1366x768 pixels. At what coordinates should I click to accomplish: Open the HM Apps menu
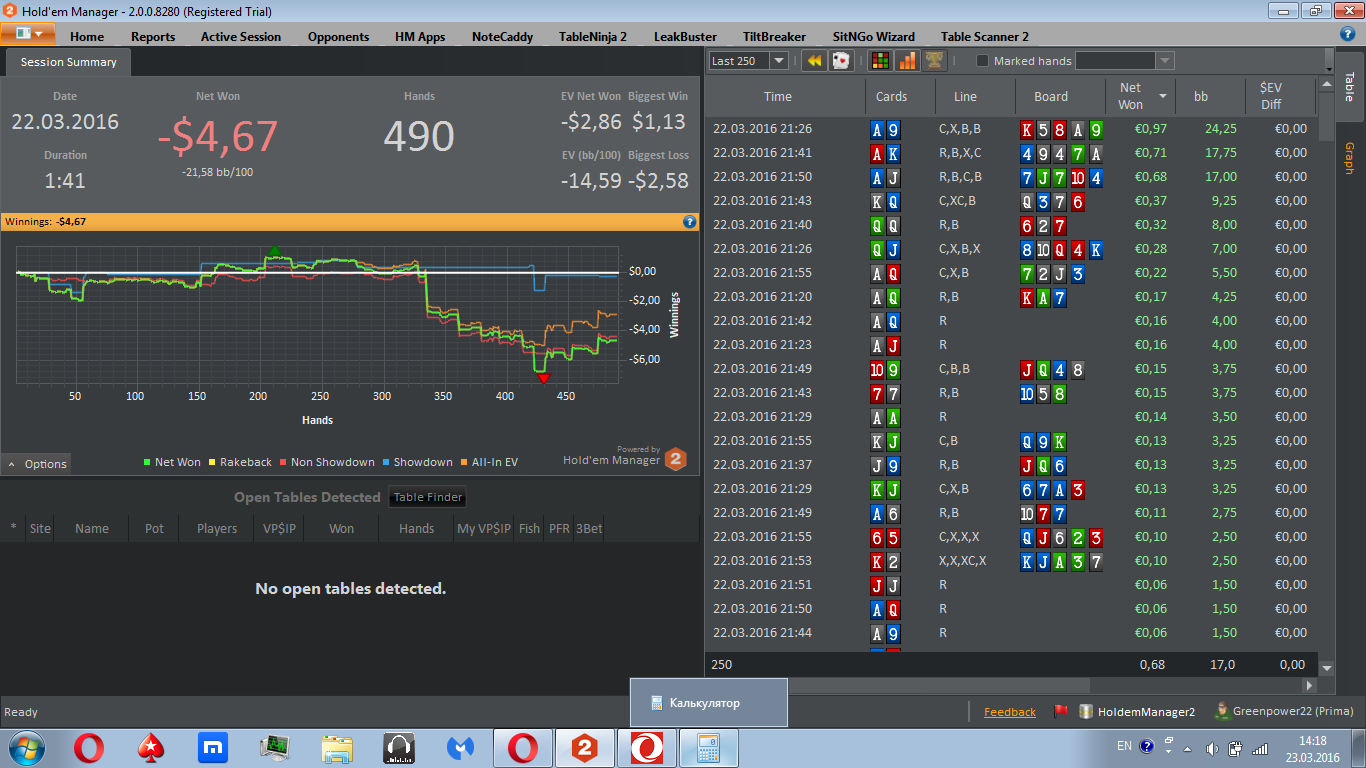(x=420, y=37)
